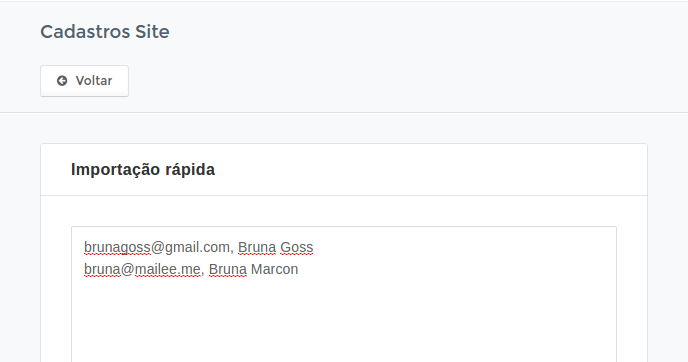This screenshot has width=688, height=362.
Task: Click the word Bruna before Goss
Action: pyautogui.click(x=257, y=247)
